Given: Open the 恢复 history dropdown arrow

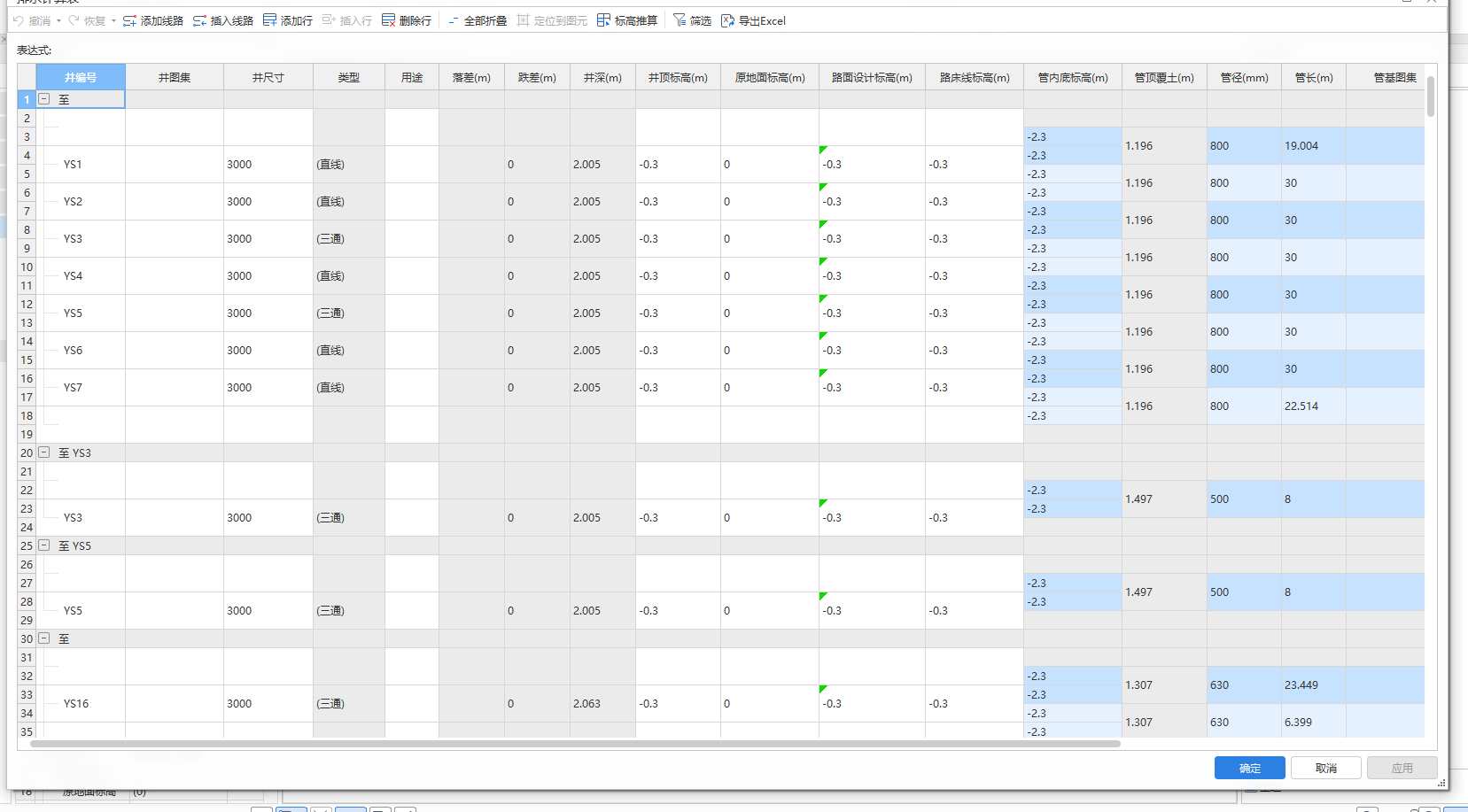Looking at the screenshot, I should click(x=113, y=20).
